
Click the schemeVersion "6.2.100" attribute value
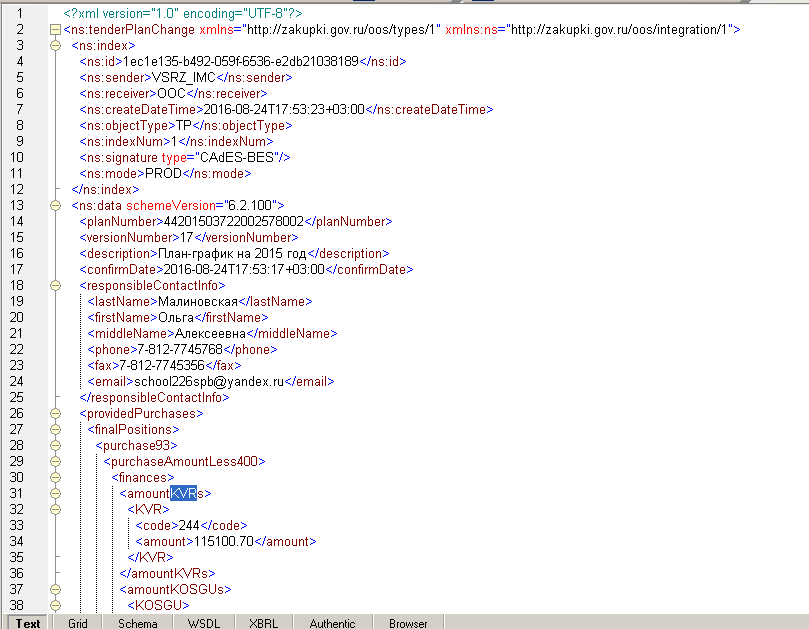click(250, 205)
